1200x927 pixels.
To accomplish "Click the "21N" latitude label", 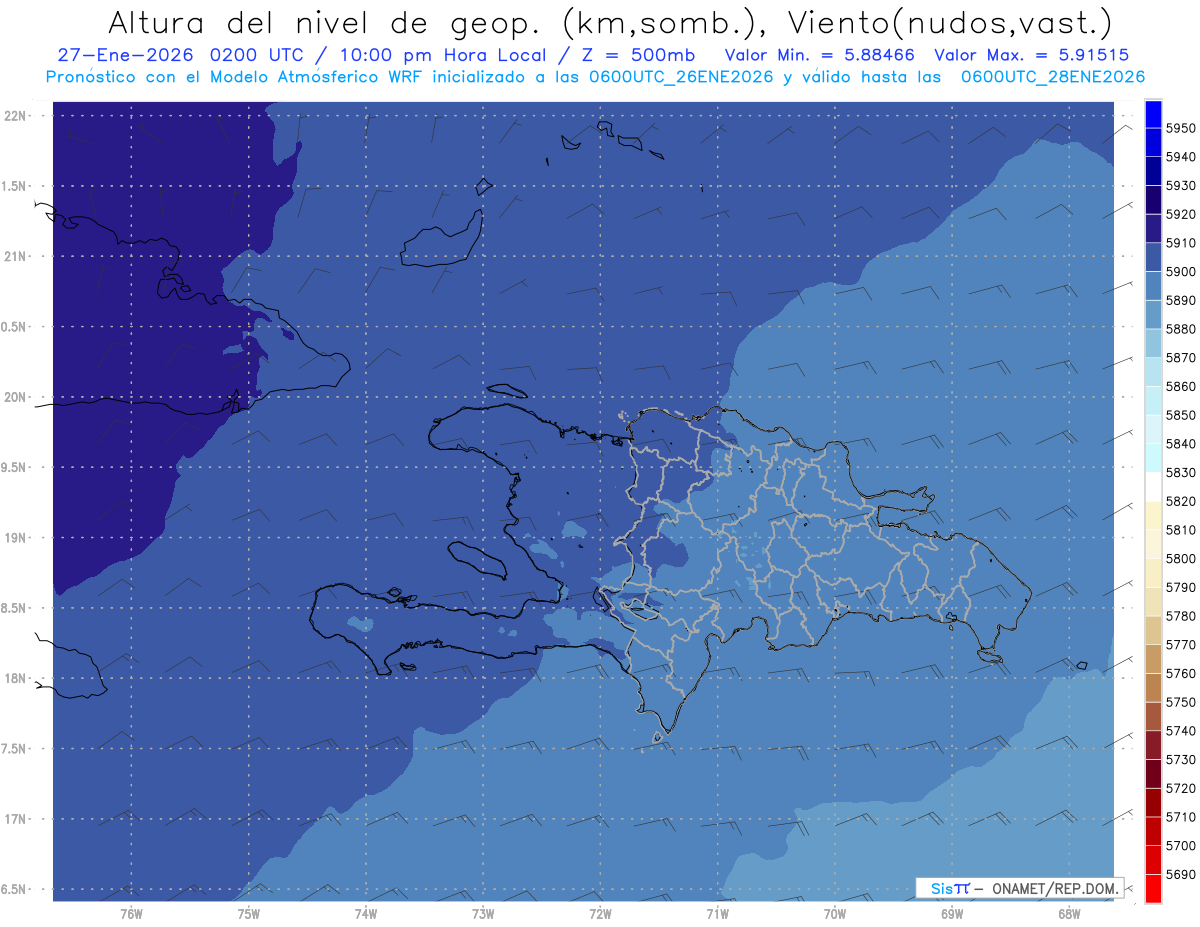I will [x=16, y=256].
